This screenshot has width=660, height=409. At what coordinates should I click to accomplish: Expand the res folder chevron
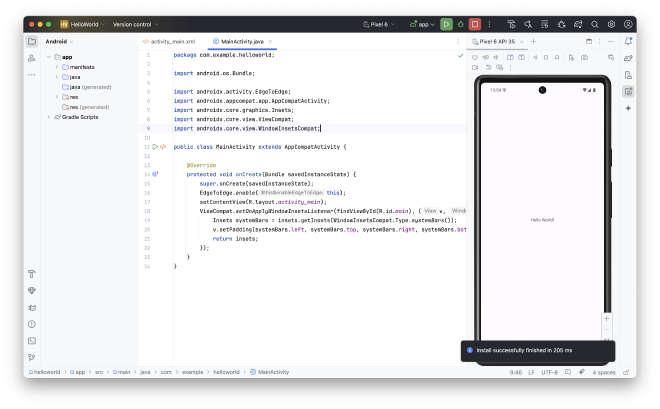click(57, 97)
